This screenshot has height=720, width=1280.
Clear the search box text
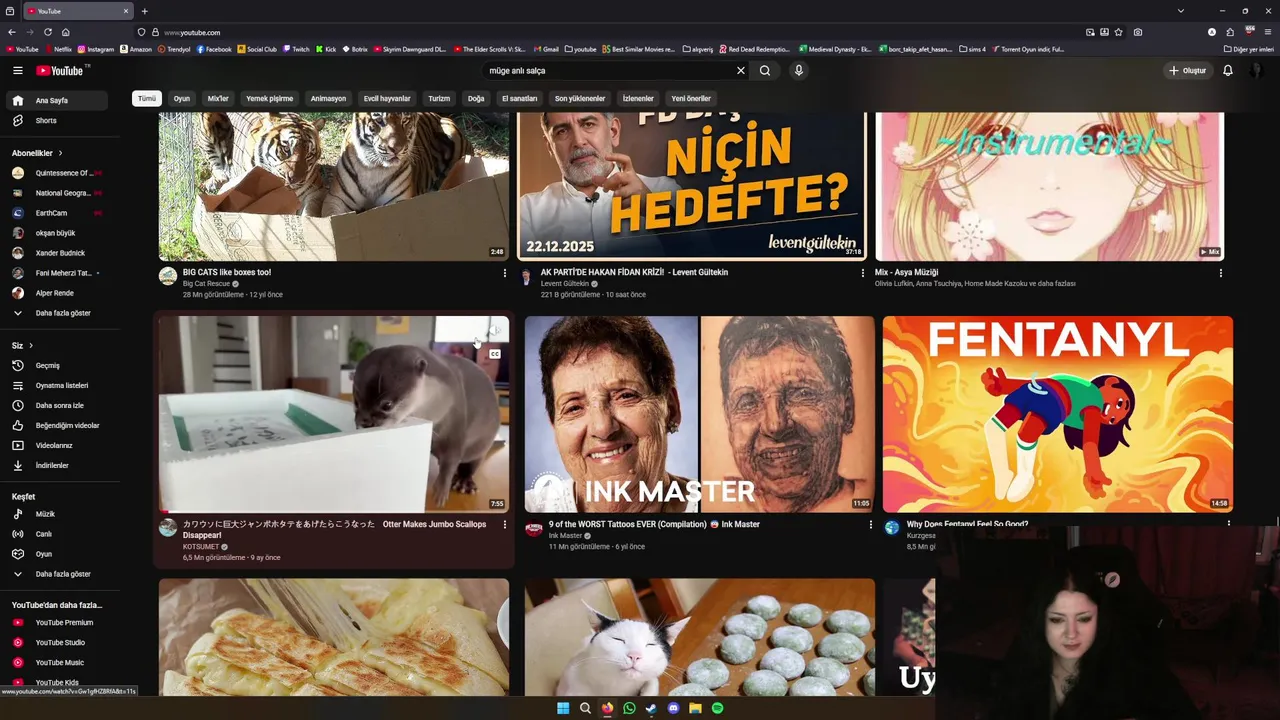click(741, 71)
